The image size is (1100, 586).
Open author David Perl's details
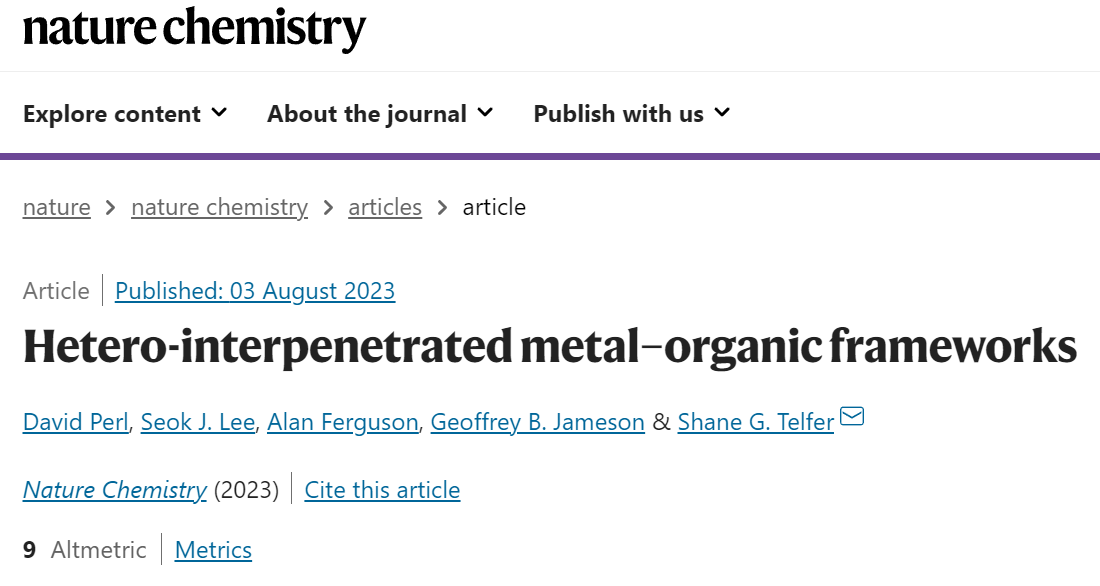(x=76, y=422)
